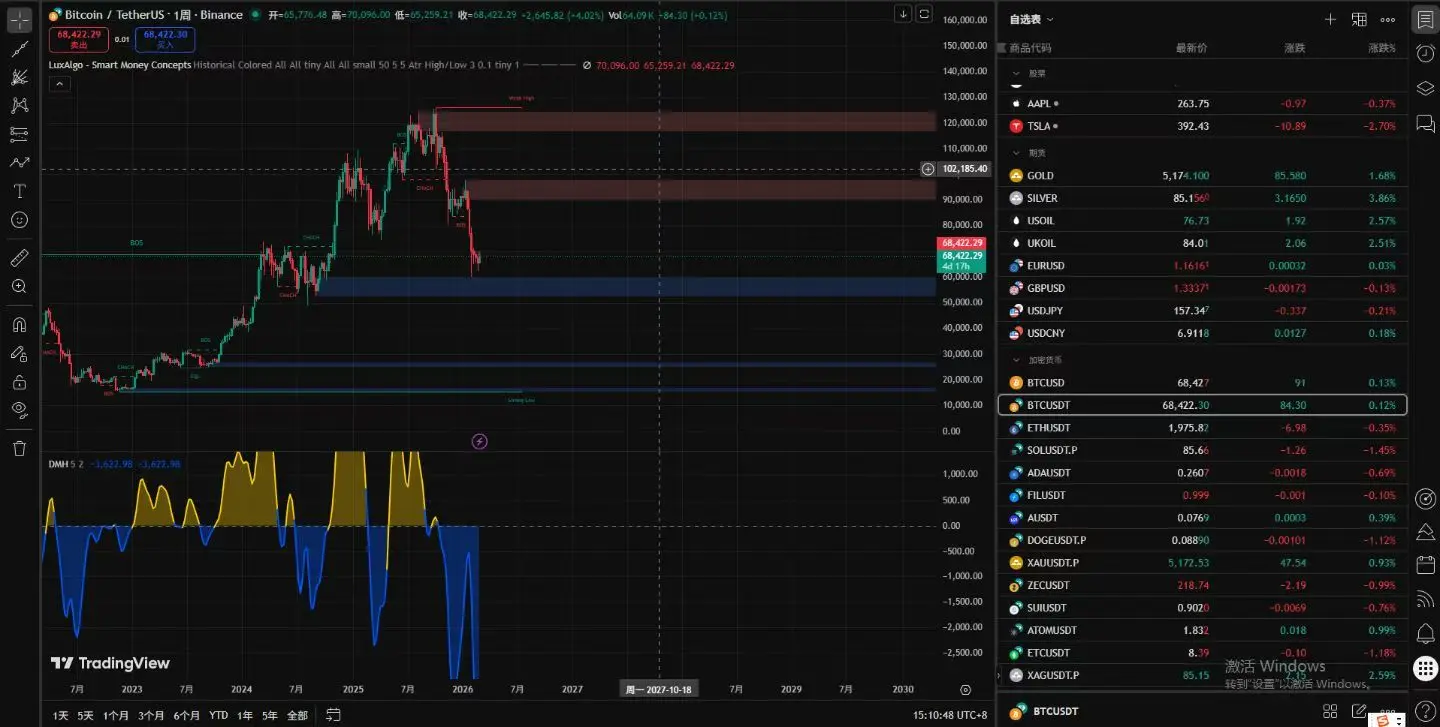Remove drawings with the trash icon
Viewport: 1440px width, 727px height.
coord(19,448)
